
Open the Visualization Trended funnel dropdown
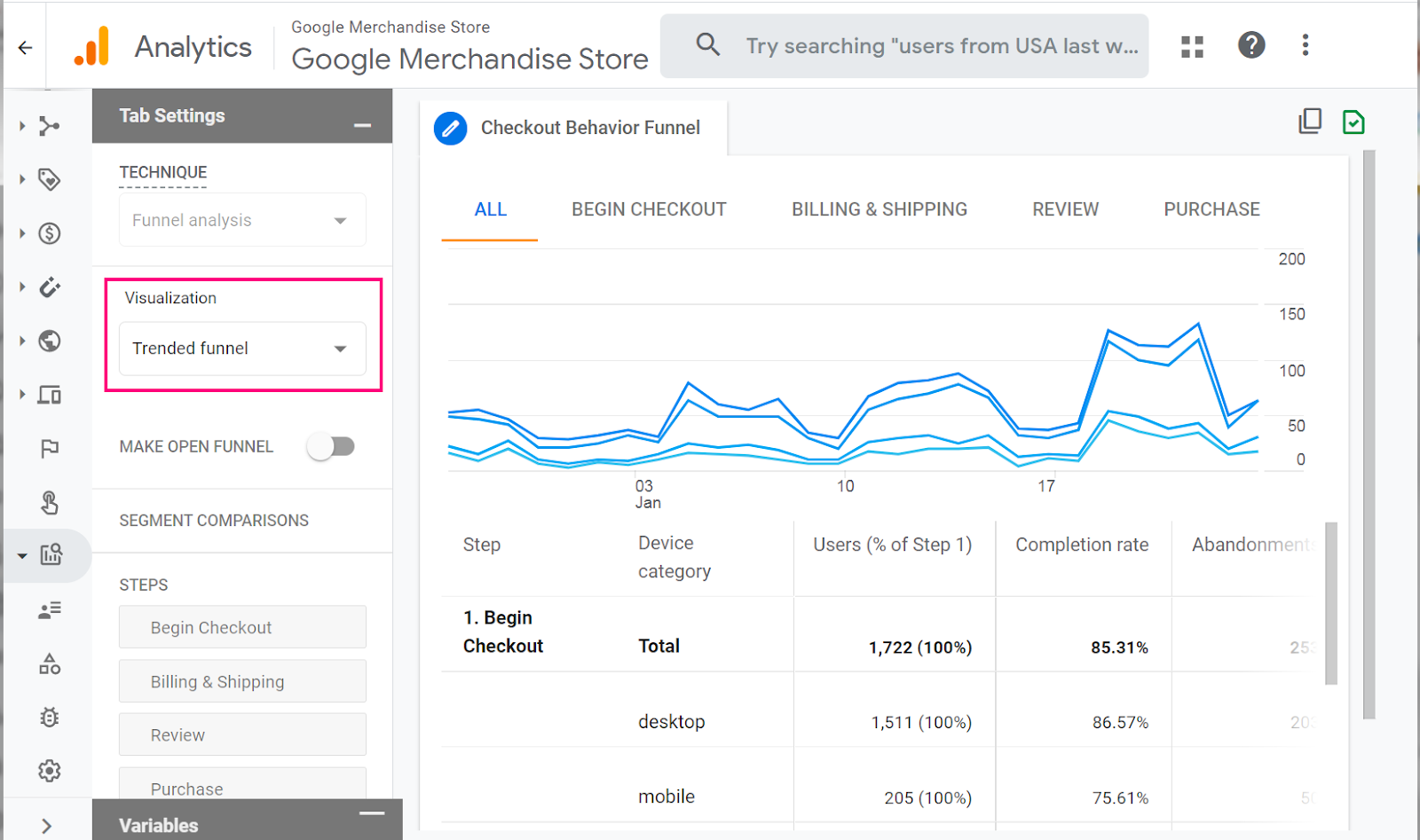242,349
